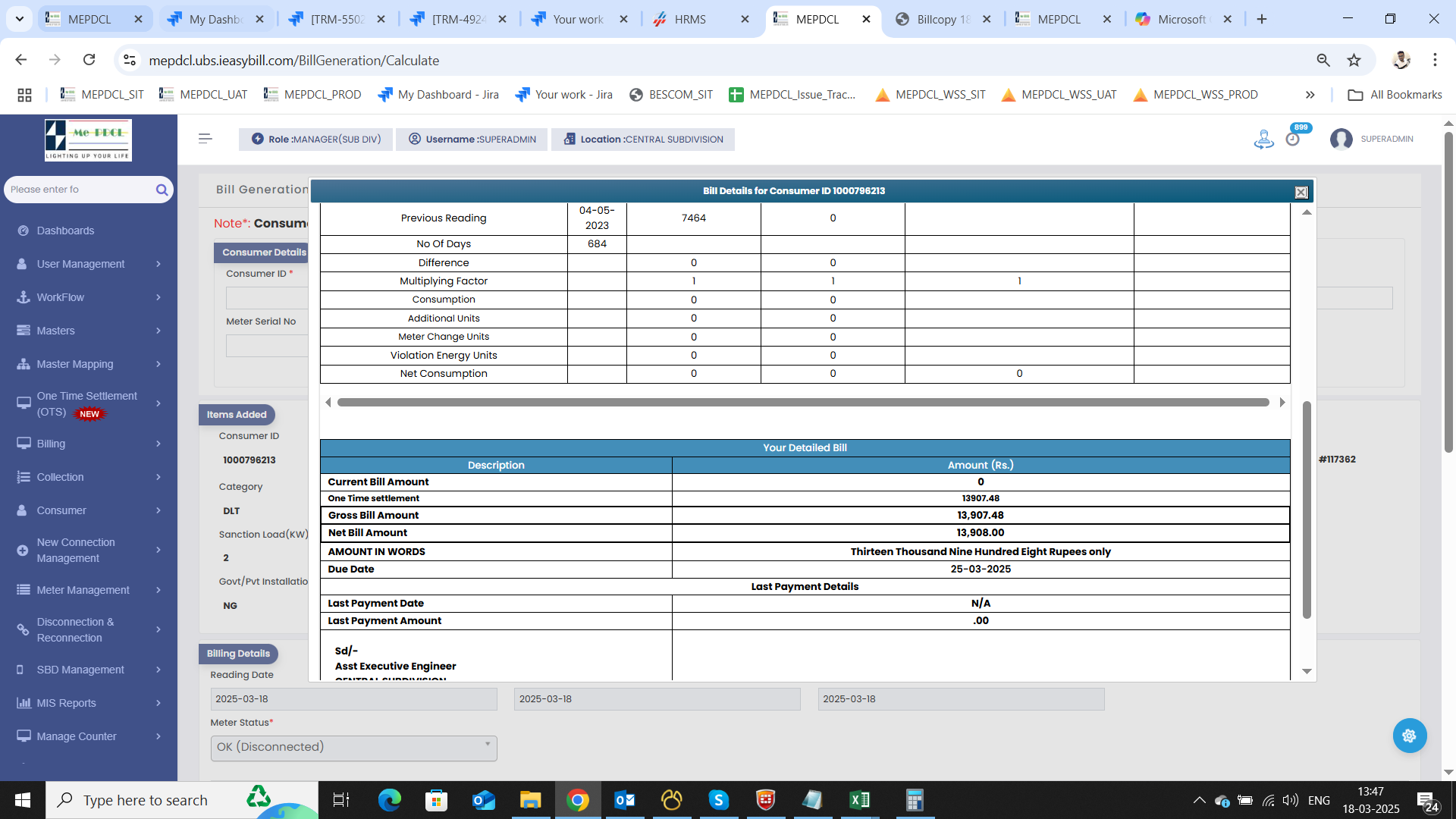The width and height of the screenshot is (1456, 819).
Task: Click the browser zoom magnifier icon
Action: coord(1323,60)
